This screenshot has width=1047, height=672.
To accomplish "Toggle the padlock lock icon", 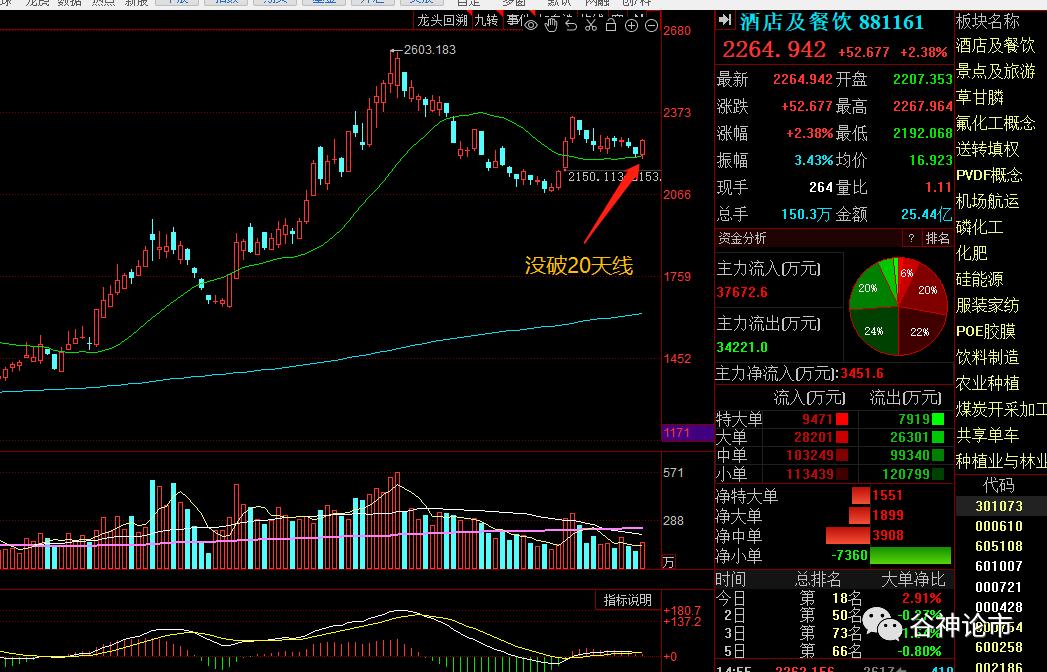I will (x=611, y=25).
